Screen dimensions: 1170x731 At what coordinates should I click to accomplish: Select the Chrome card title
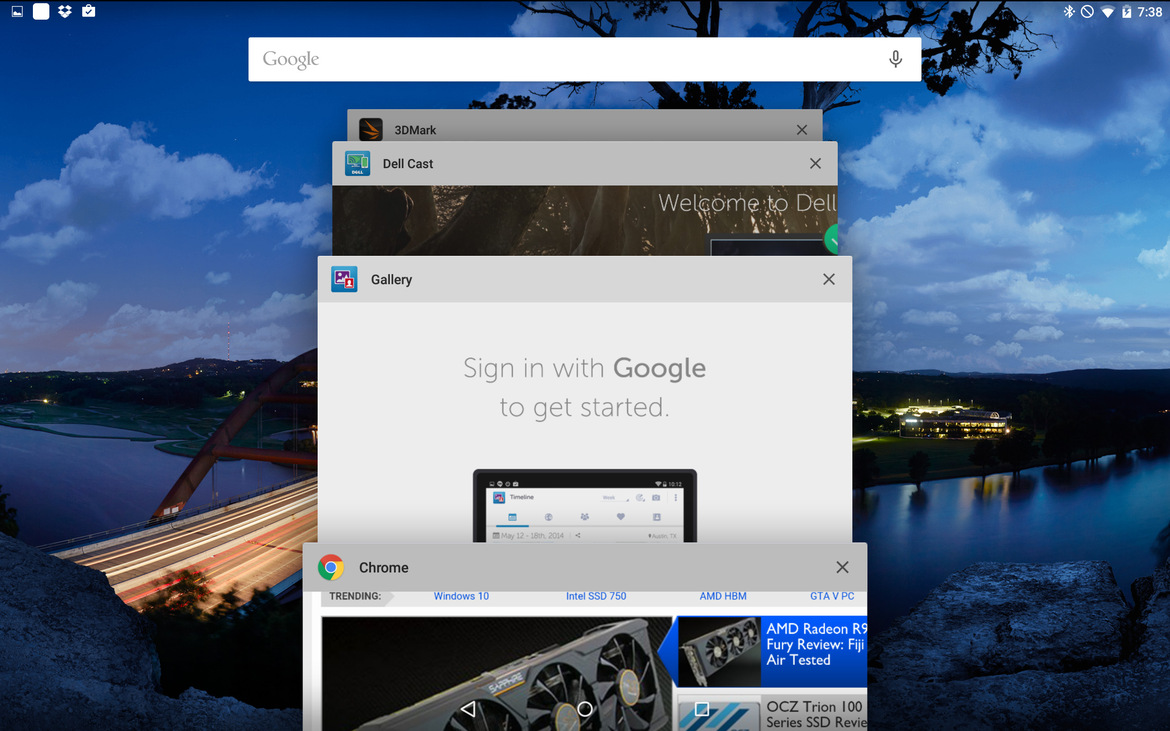pos(384,568)
